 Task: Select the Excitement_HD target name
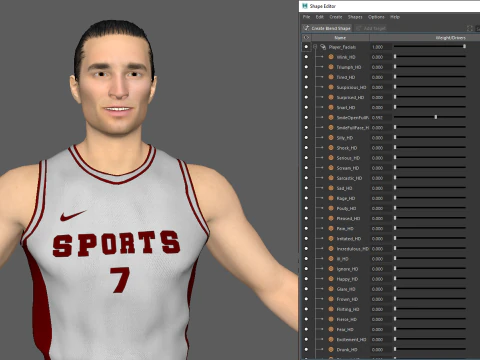(x=351, y=339)
